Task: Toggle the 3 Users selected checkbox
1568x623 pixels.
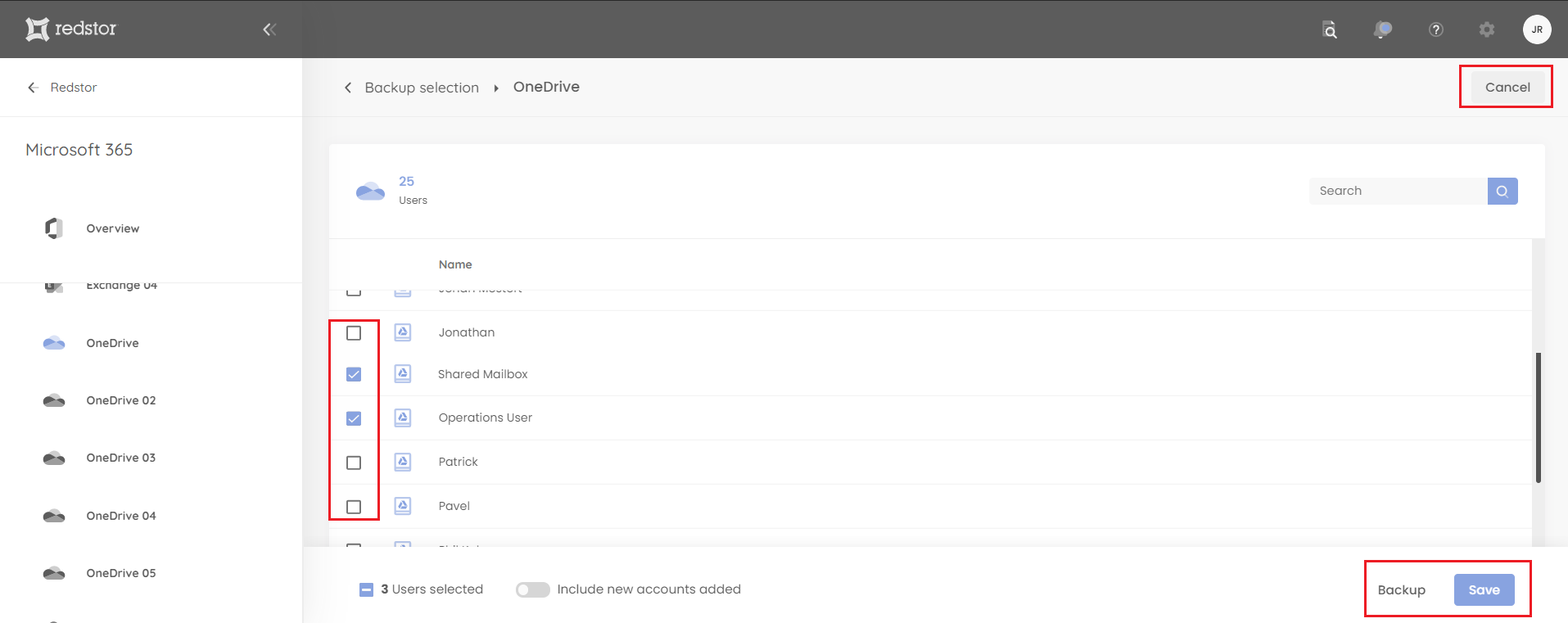Action: click(366, 589)
